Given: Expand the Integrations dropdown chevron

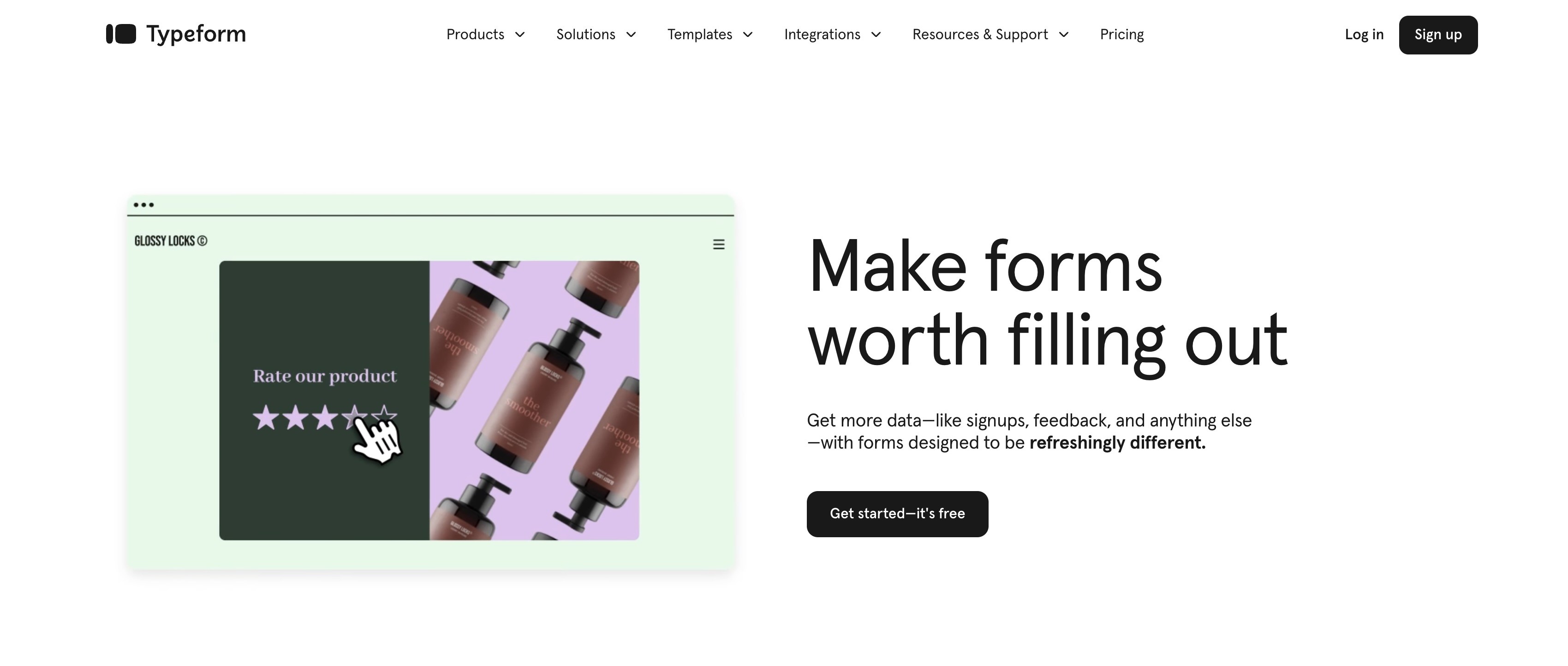Looking at the screenshot, I should (x=876, y=35).
